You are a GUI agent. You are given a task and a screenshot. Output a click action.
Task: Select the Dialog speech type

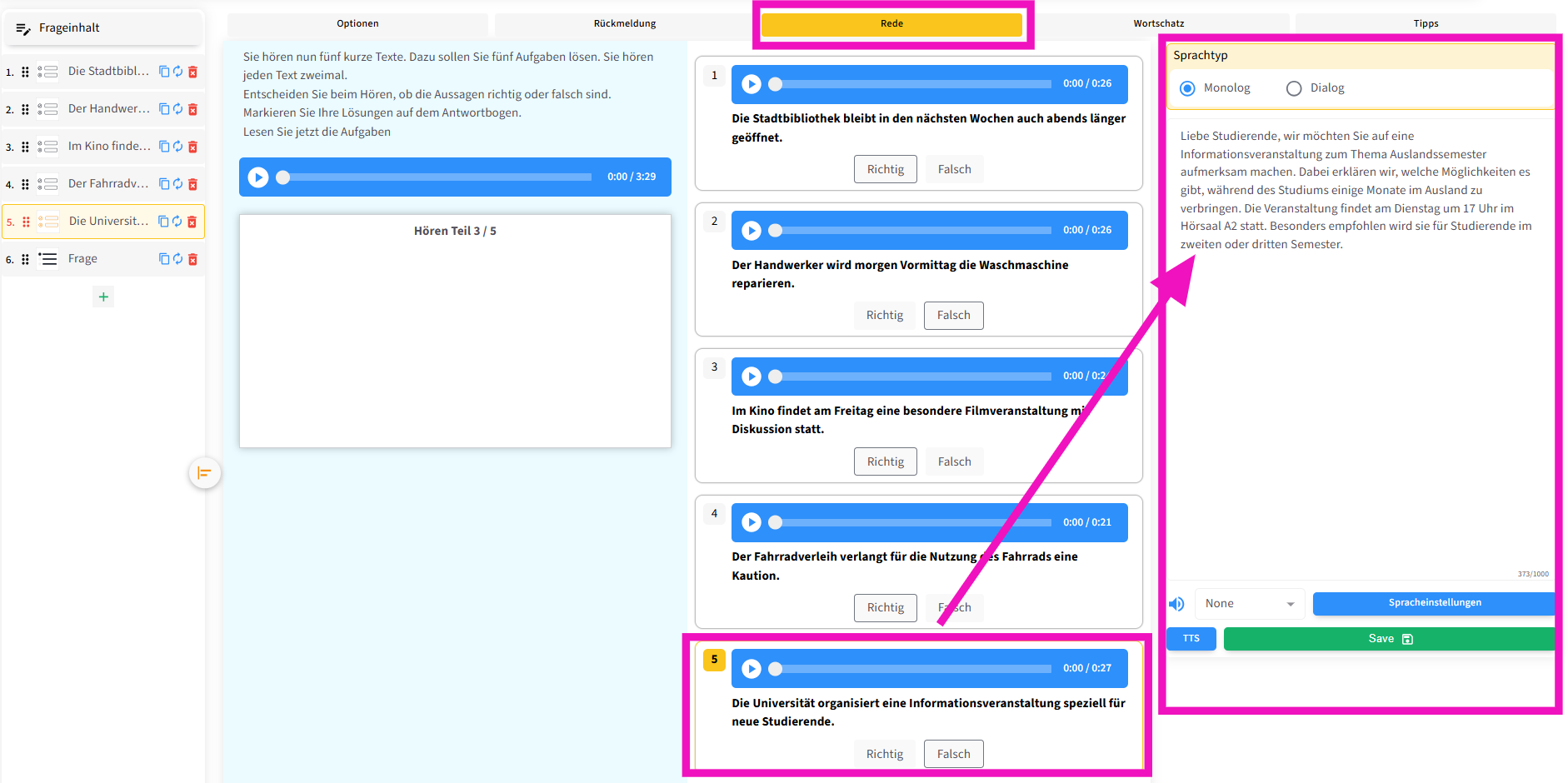pos(1294,88)
